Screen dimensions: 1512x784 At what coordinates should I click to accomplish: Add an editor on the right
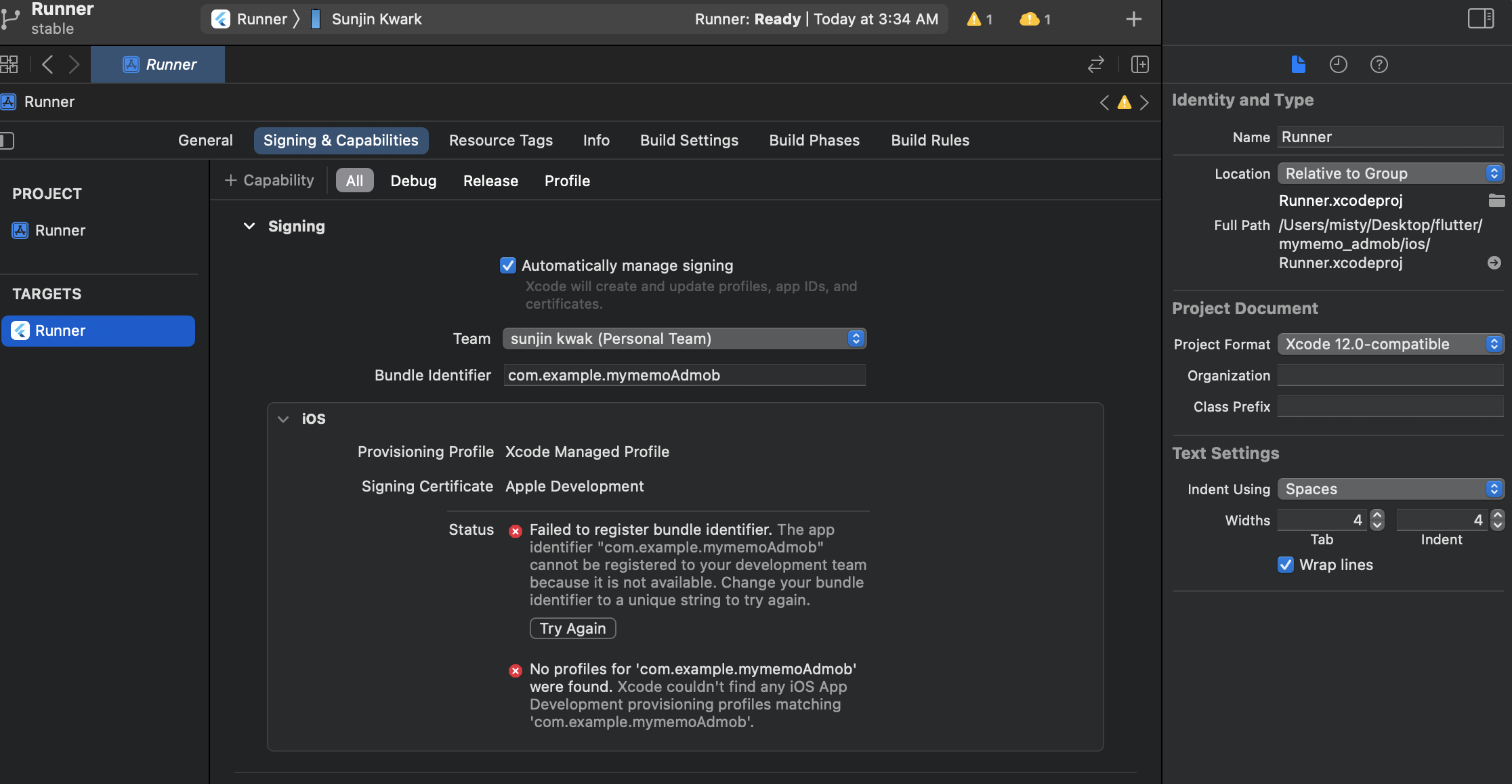[x=1140, y=64]
